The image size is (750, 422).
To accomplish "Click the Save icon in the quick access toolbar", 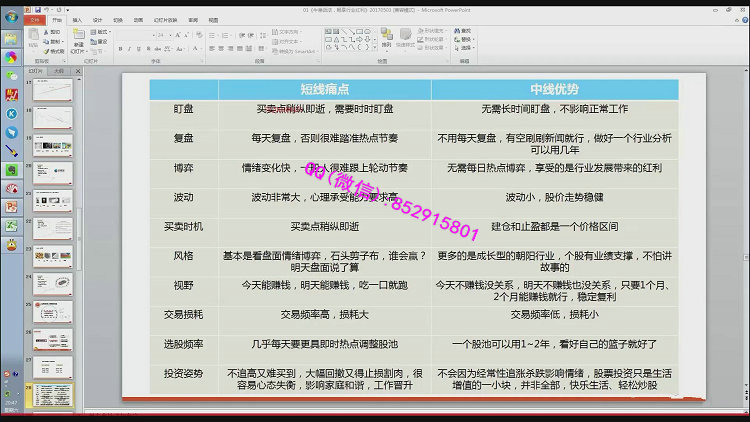I will coord(36,10).
